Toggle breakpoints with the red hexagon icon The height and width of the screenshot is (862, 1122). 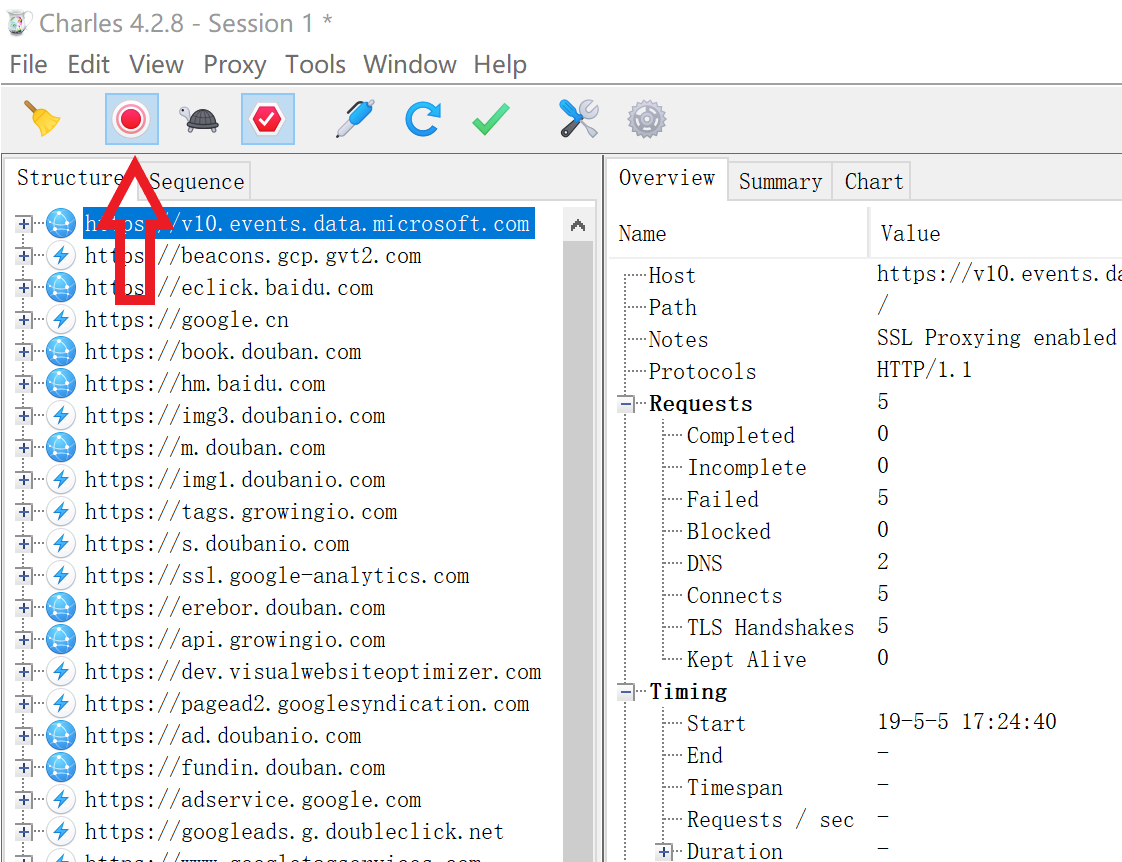click(267, 119)
